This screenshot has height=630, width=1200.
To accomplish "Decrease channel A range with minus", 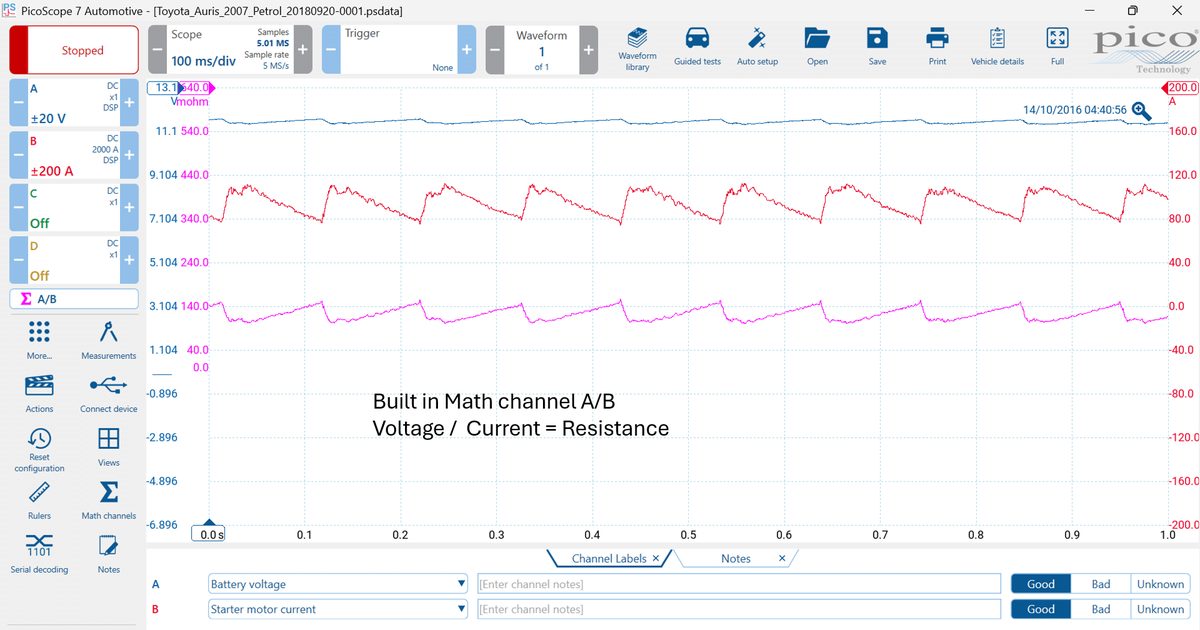I will click(18, 102).
